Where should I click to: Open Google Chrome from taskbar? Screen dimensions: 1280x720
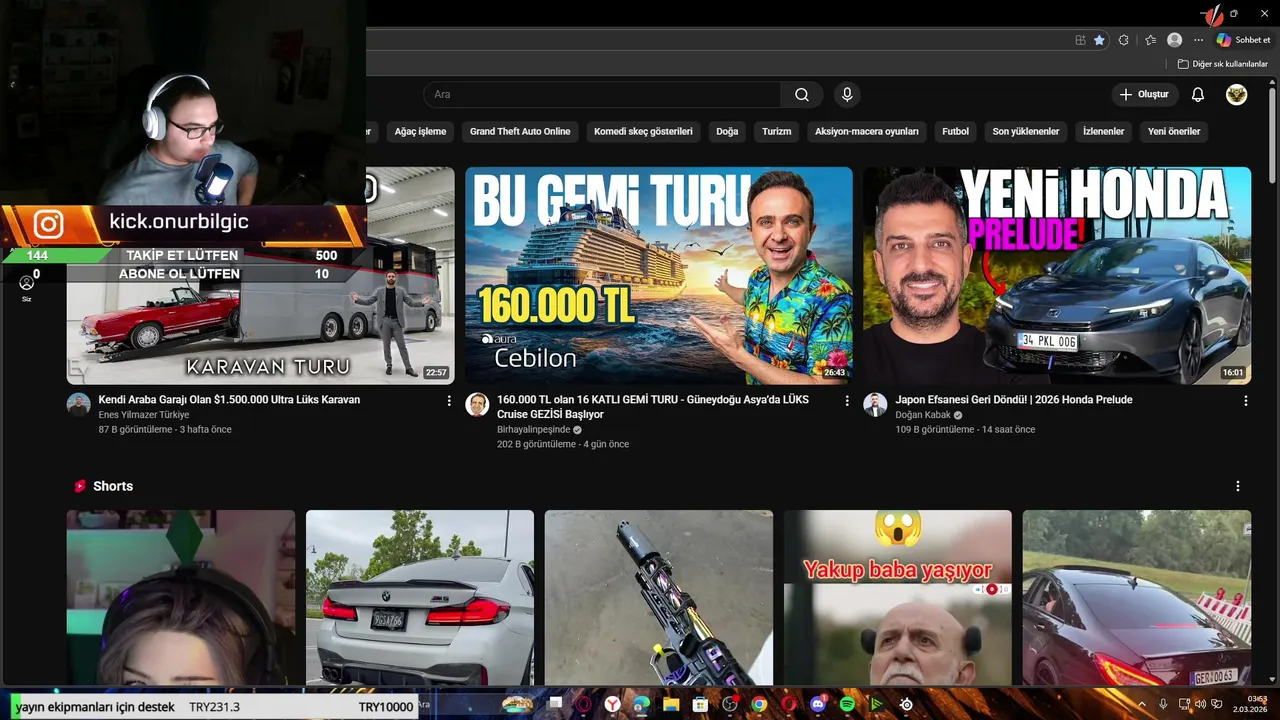pos(759,704)
